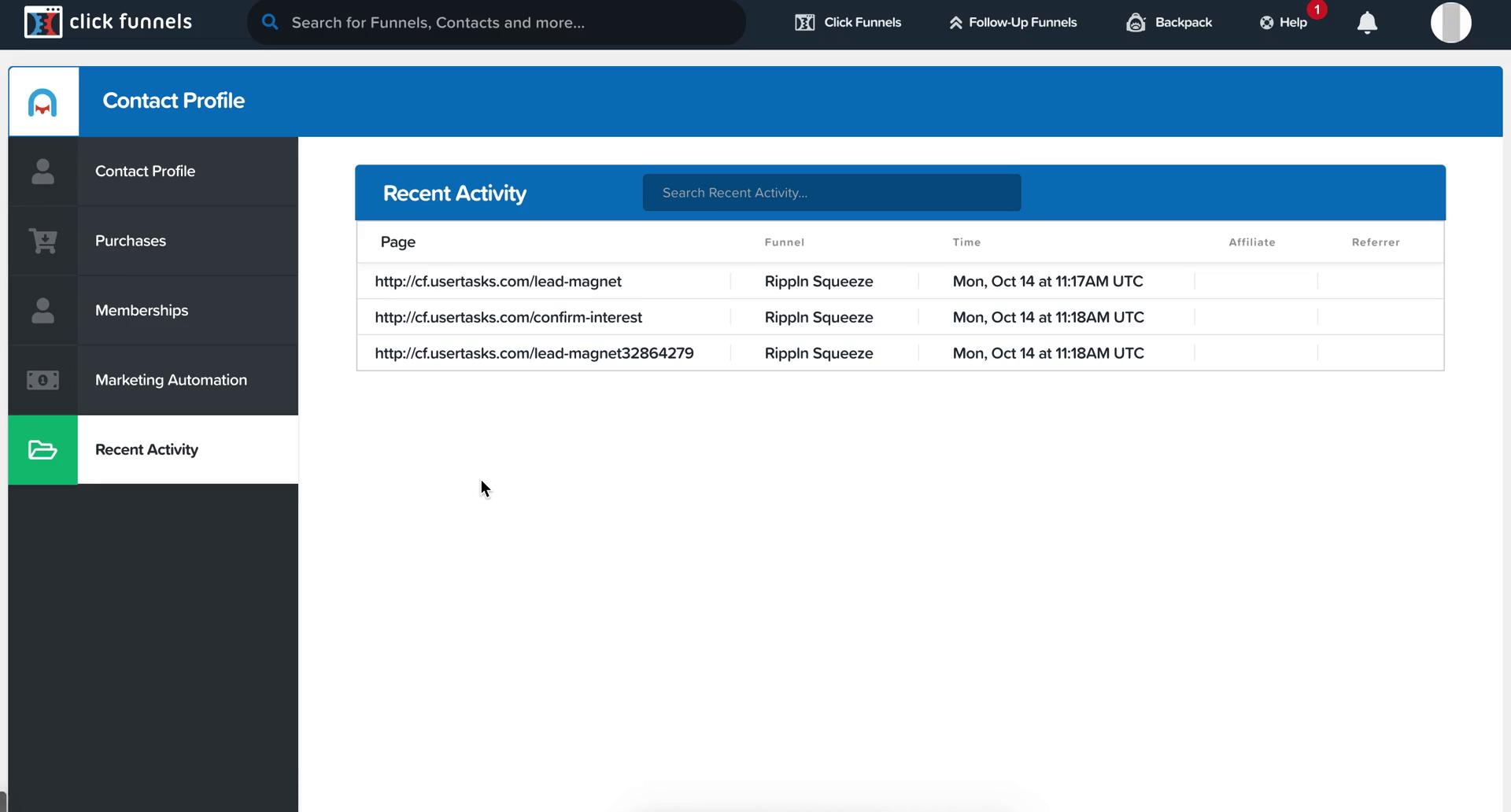Click the Memberships person icon

(42, 310)
